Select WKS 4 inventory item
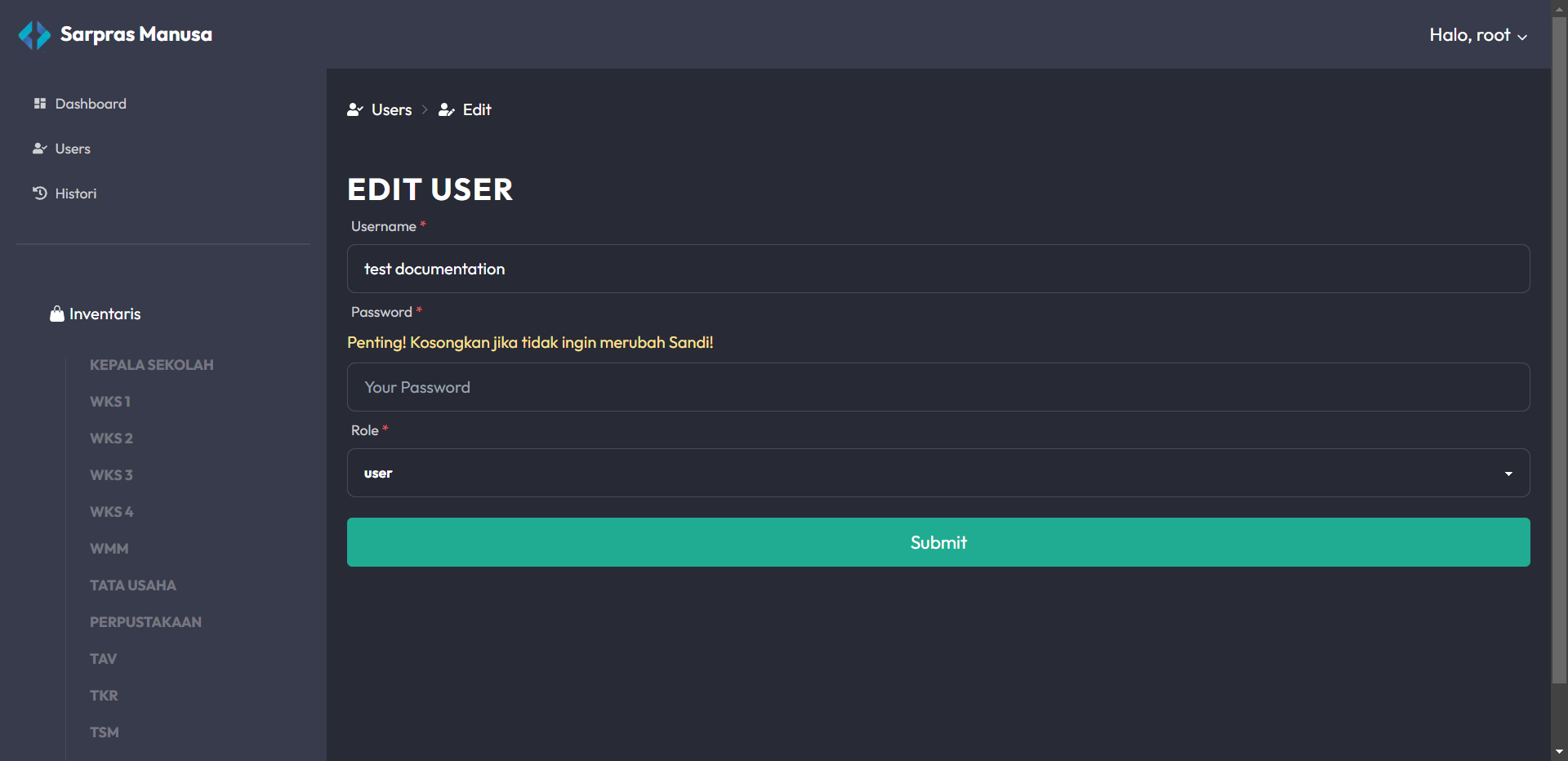The image size is (1568, 761). (x=112, y=512)
